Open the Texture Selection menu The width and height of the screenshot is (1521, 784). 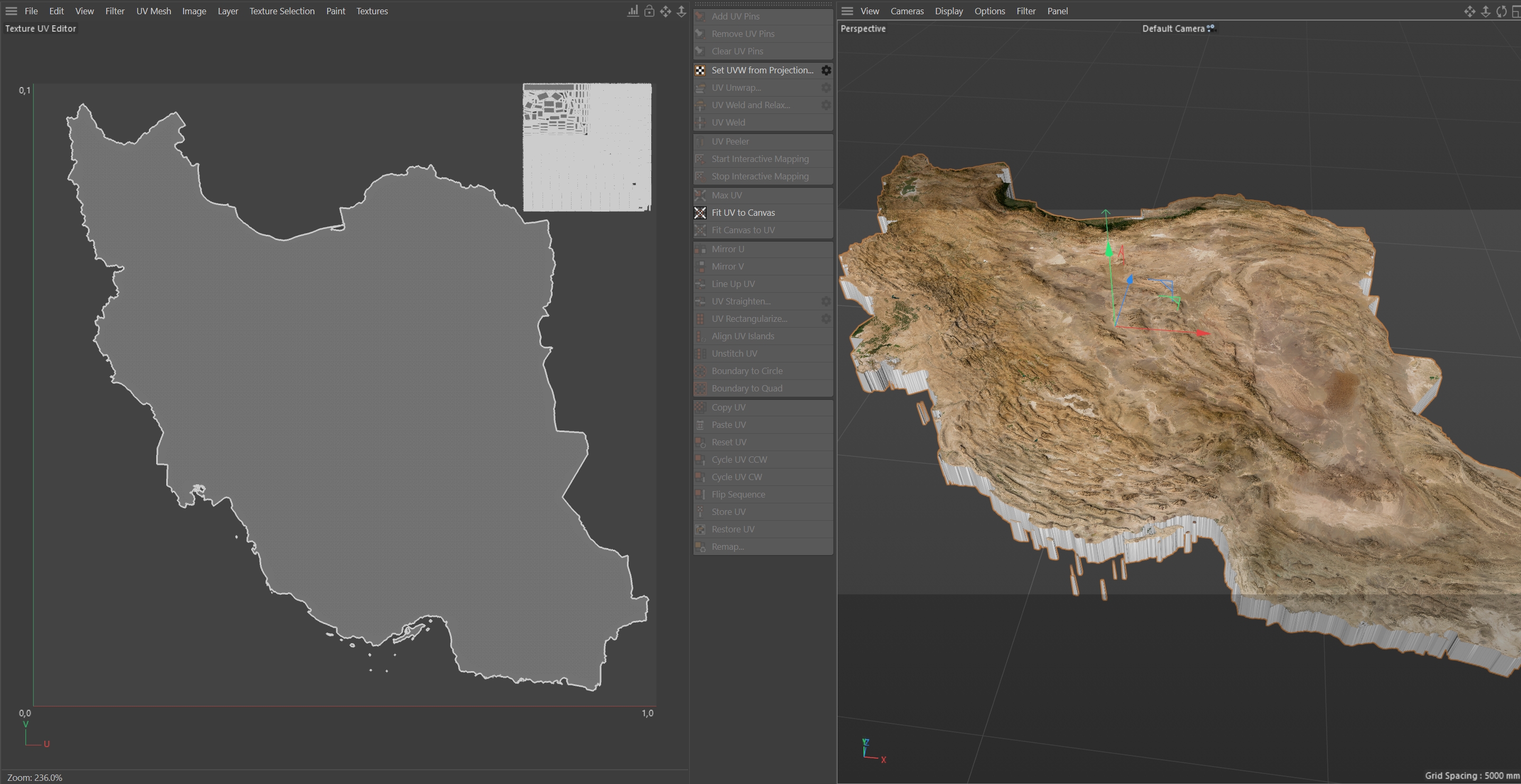(282, 11)
